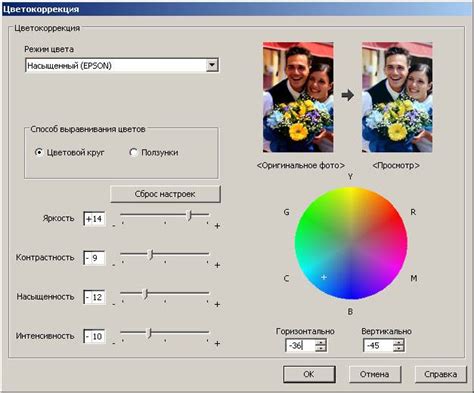This screenshot has width=474, height=393.
Task: Click the Вертикально value field
Action: click(378, 345)
